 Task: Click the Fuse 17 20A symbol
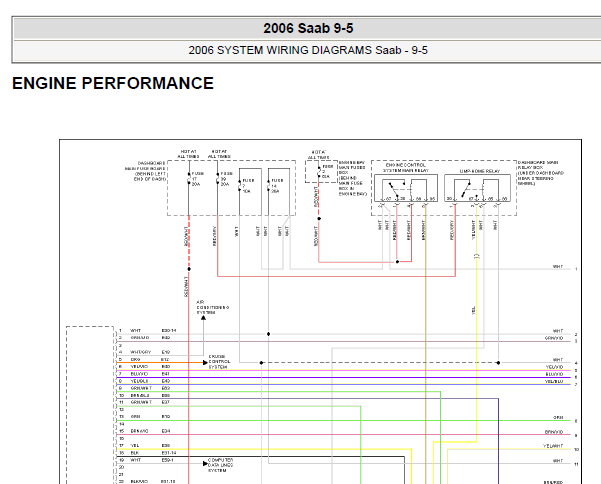[189, 179]
